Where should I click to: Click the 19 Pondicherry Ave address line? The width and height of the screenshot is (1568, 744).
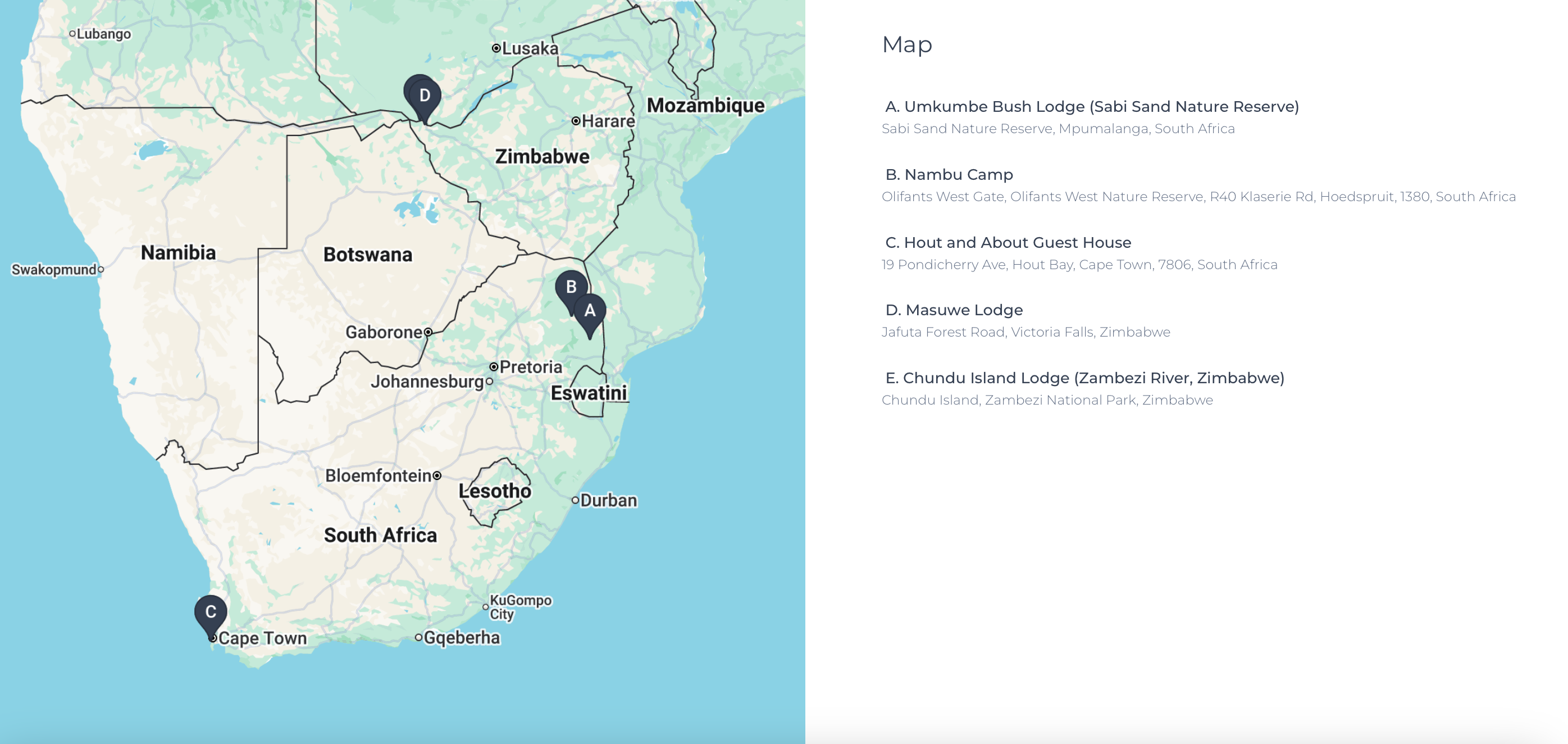coord(1079,264)
